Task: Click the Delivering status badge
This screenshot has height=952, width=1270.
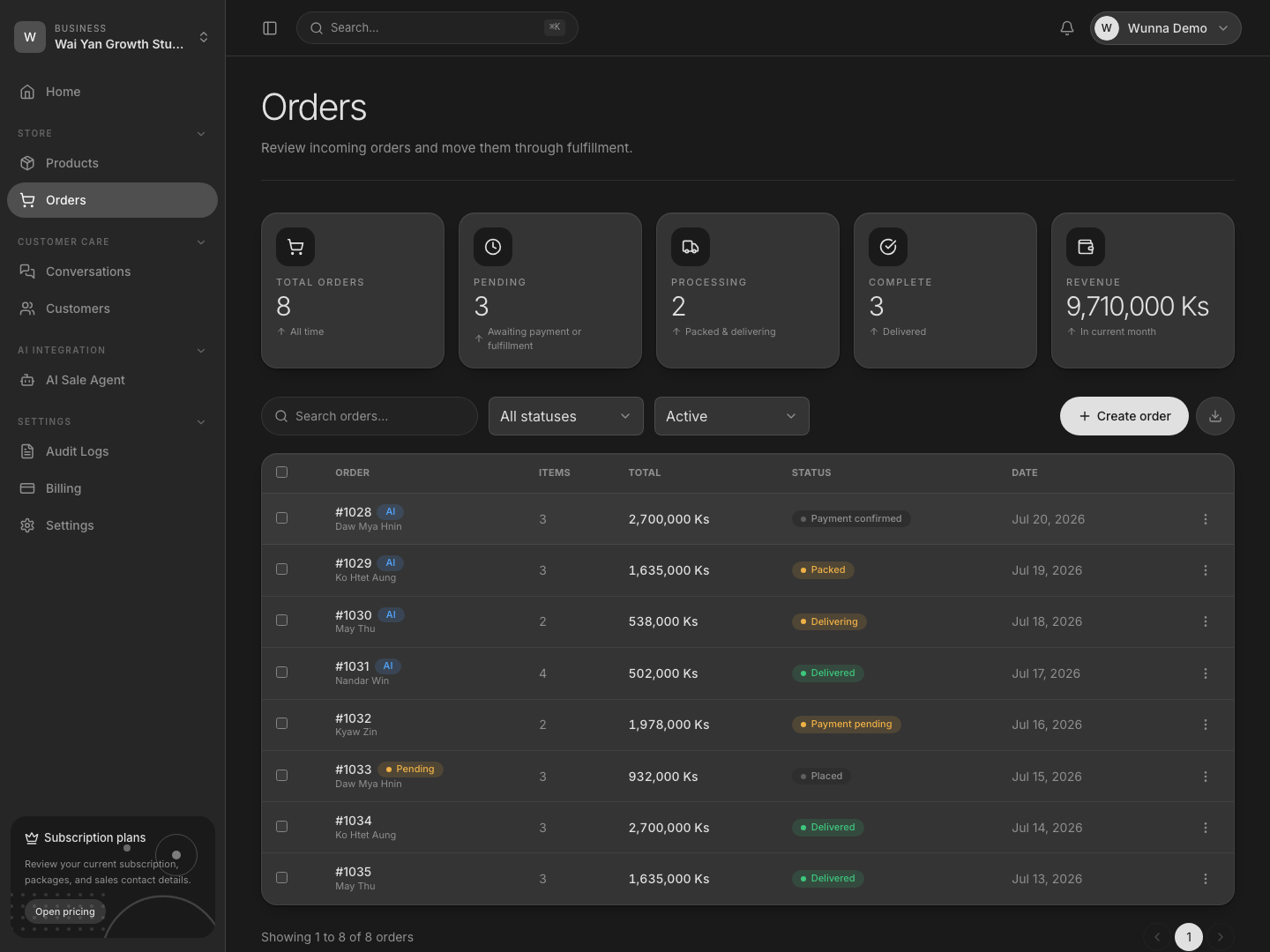Action: coord(829,621)
